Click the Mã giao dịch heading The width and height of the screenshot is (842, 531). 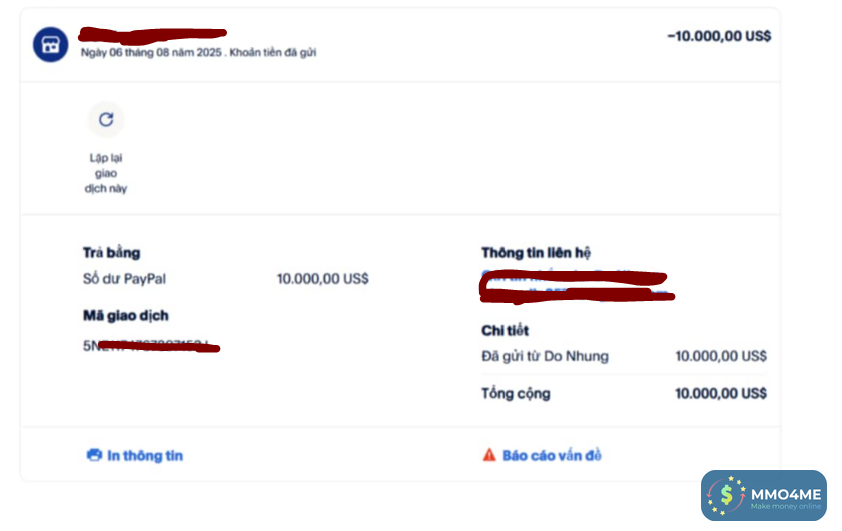(125, 315)
